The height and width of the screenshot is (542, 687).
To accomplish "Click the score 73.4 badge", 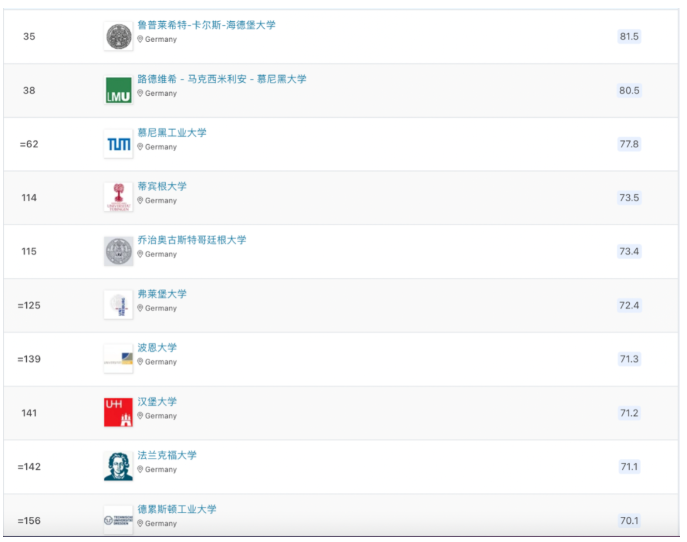I will [x=629, y=251].
